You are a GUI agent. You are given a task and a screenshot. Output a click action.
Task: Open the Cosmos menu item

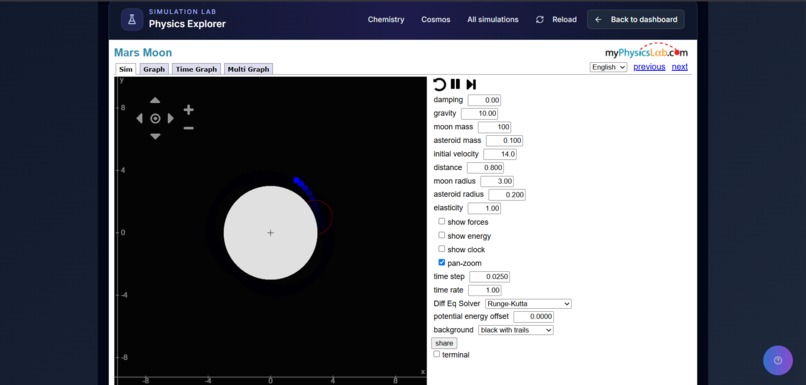(x=436, y=20)
